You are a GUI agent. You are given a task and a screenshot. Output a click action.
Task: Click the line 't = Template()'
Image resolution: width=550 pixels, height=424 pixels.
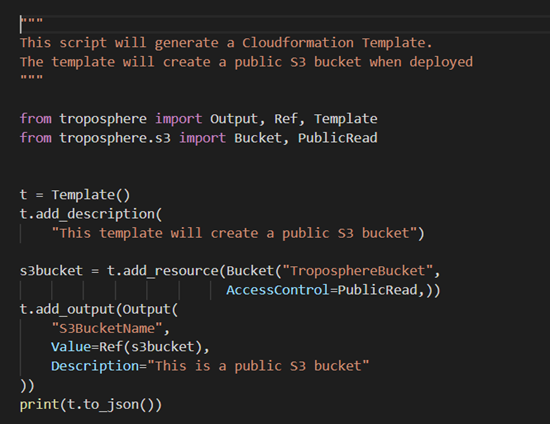point(75,195)
